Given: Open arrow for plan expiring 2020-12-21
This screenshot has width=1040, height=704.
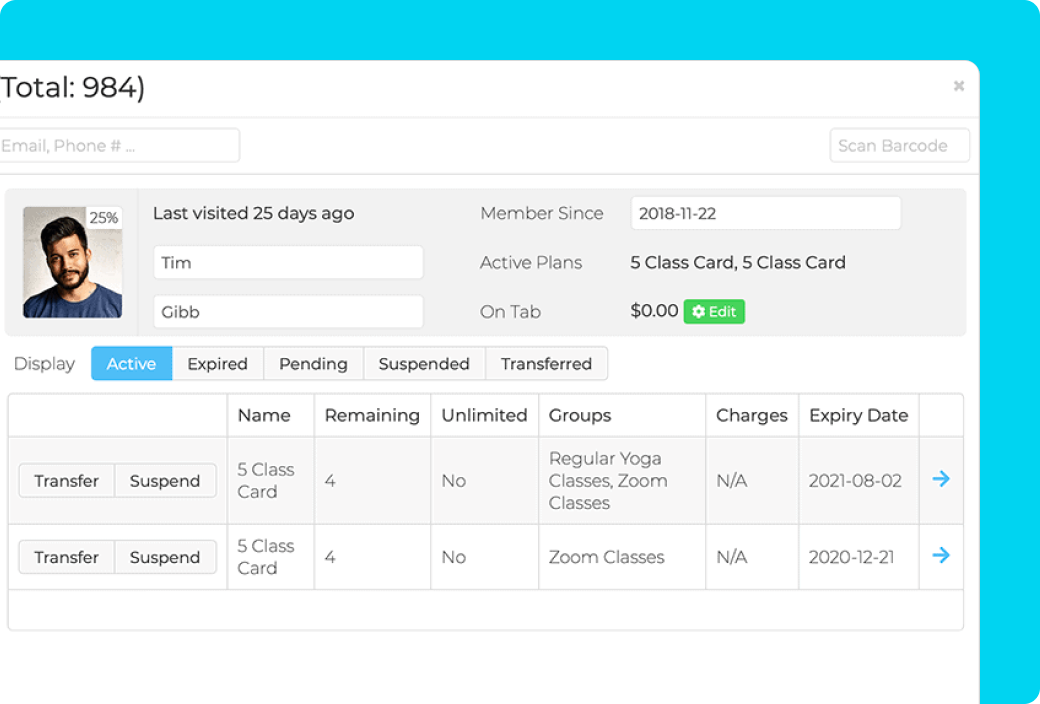Looking at the screenshot, I should coord(941,555).
